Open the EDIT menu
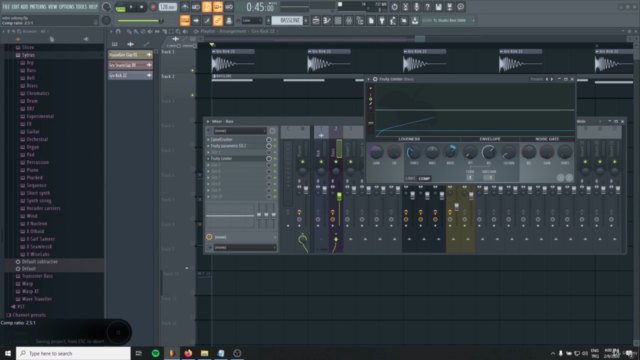This screenshot has height=360, width=640. [x=15, y=7]
